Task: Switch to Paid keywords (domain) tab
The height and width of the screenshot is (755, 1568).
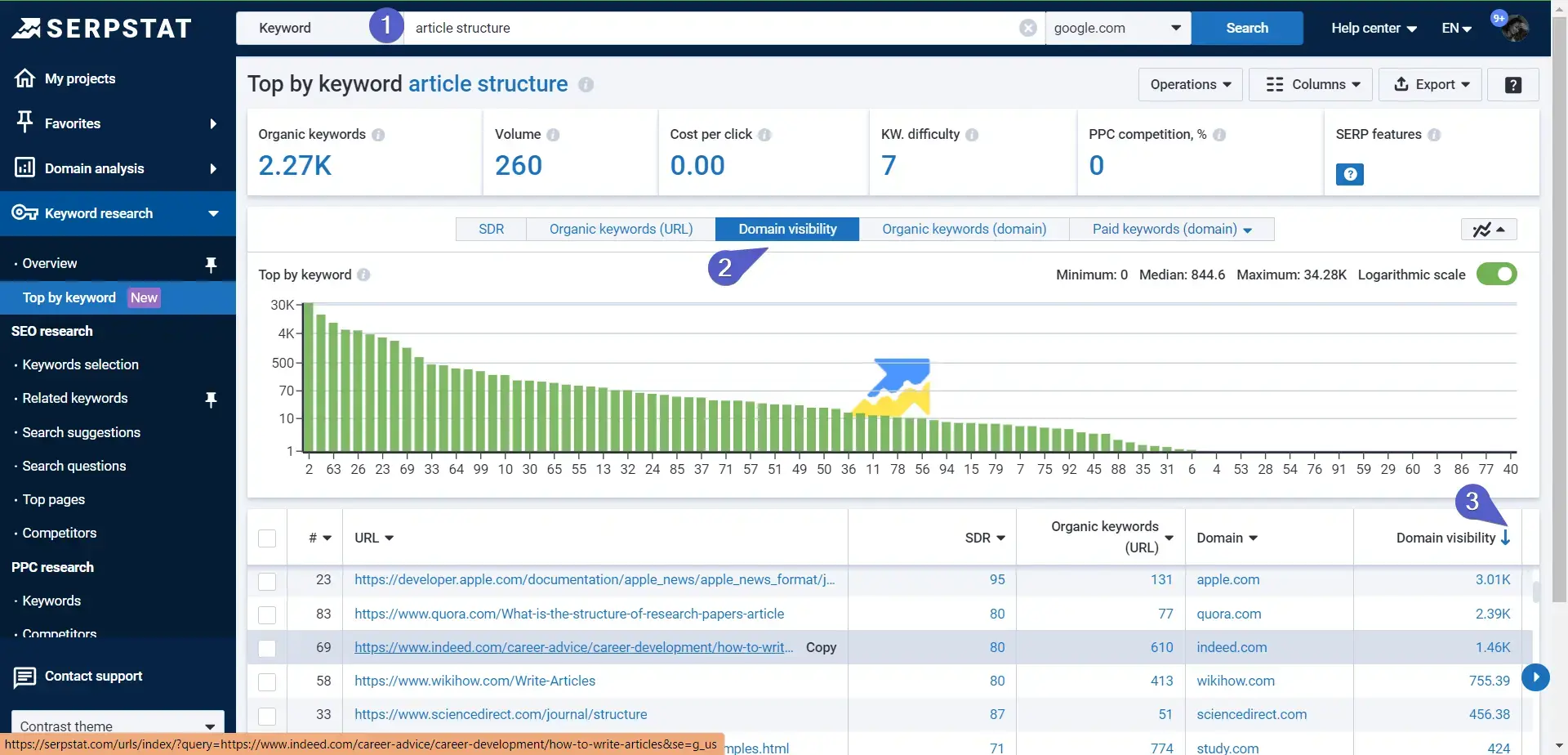Action: click(x=1172, y=229)
